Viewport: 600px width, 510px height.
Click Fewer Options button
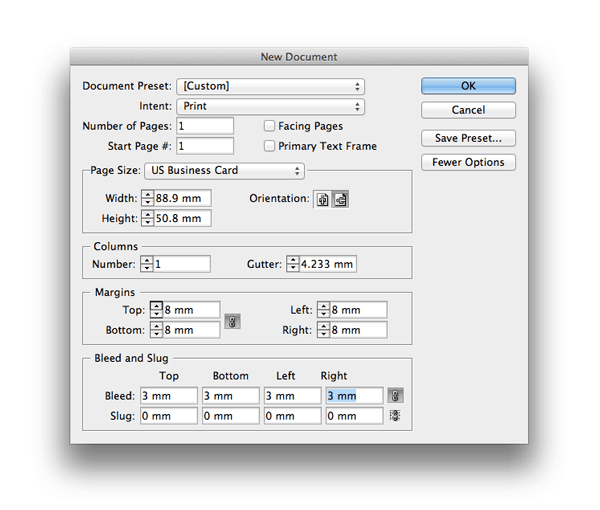click(468, 162)
